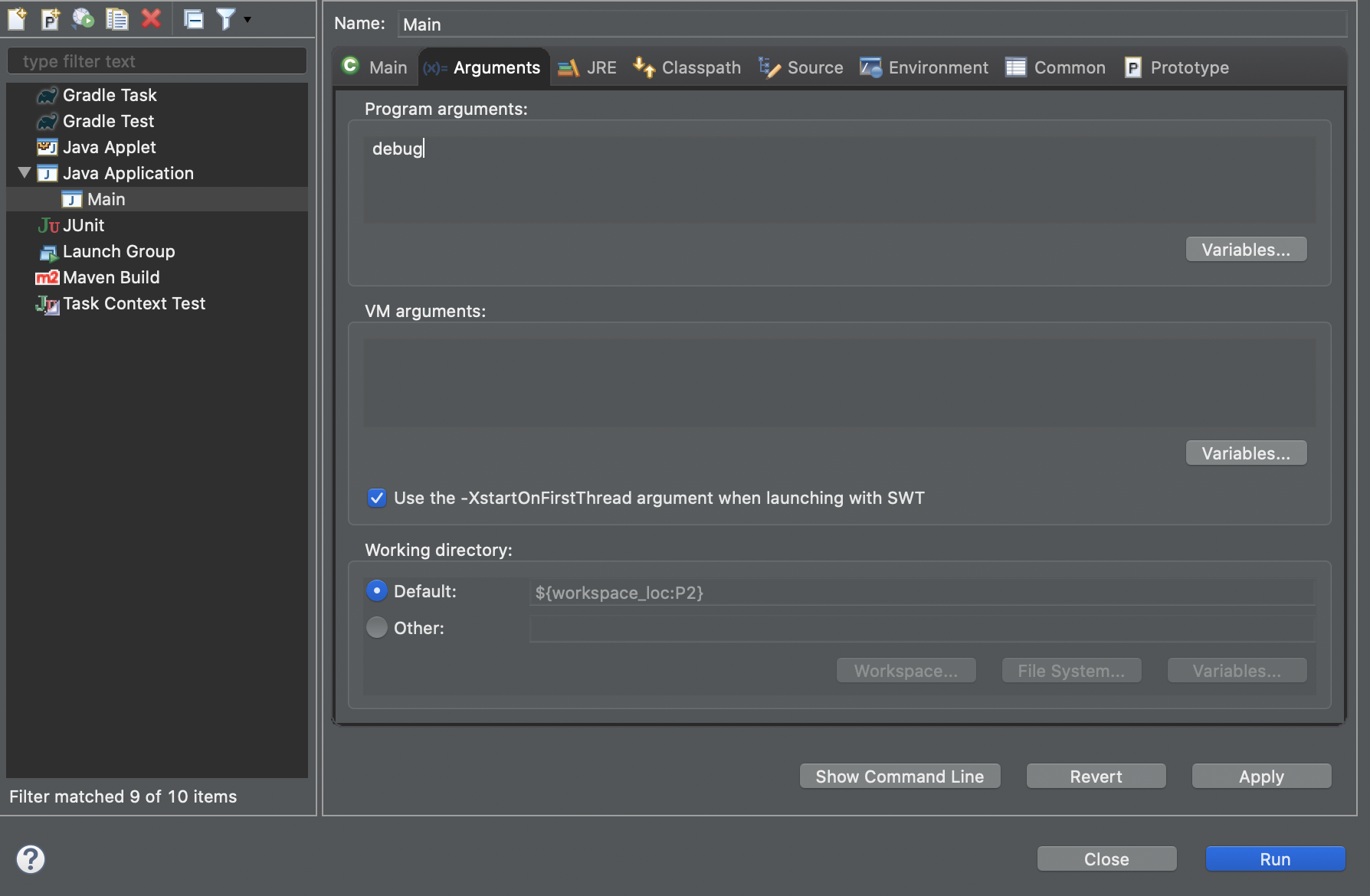Screen dimensions: 1370x896
Task: Focus the type filter text field
Action: click(157, 61)
